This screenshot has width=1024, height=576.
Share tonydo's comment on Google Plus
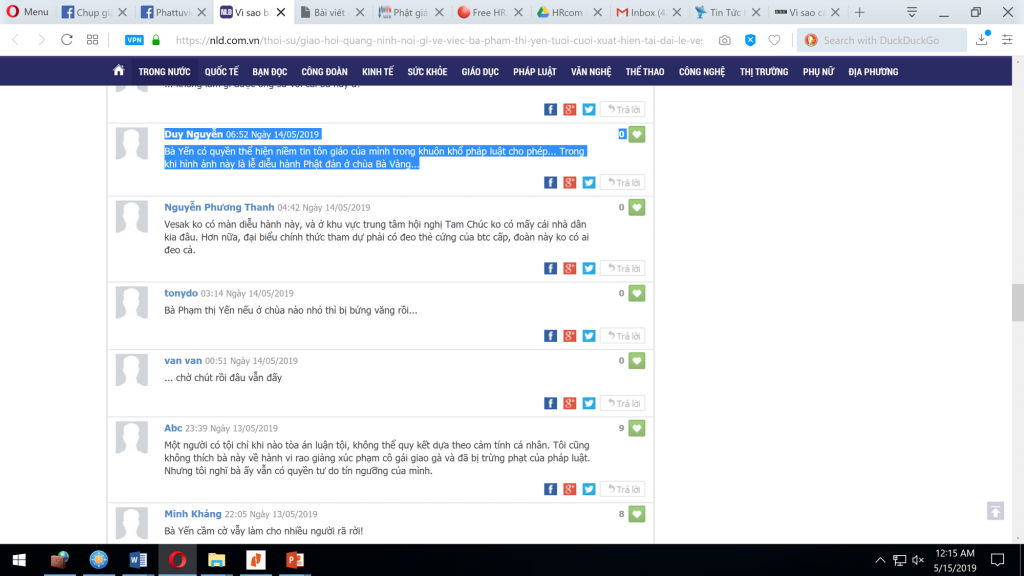(x=570, y=336)
